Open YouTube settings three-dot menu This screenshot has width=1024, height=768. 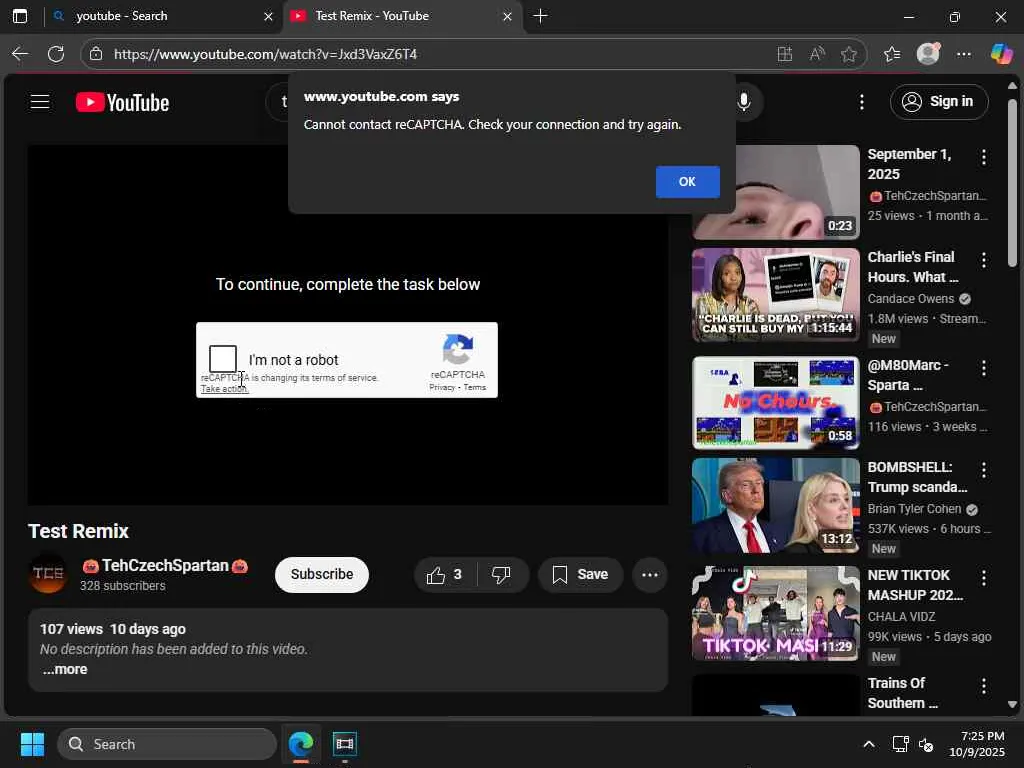[x=861, y=102]
